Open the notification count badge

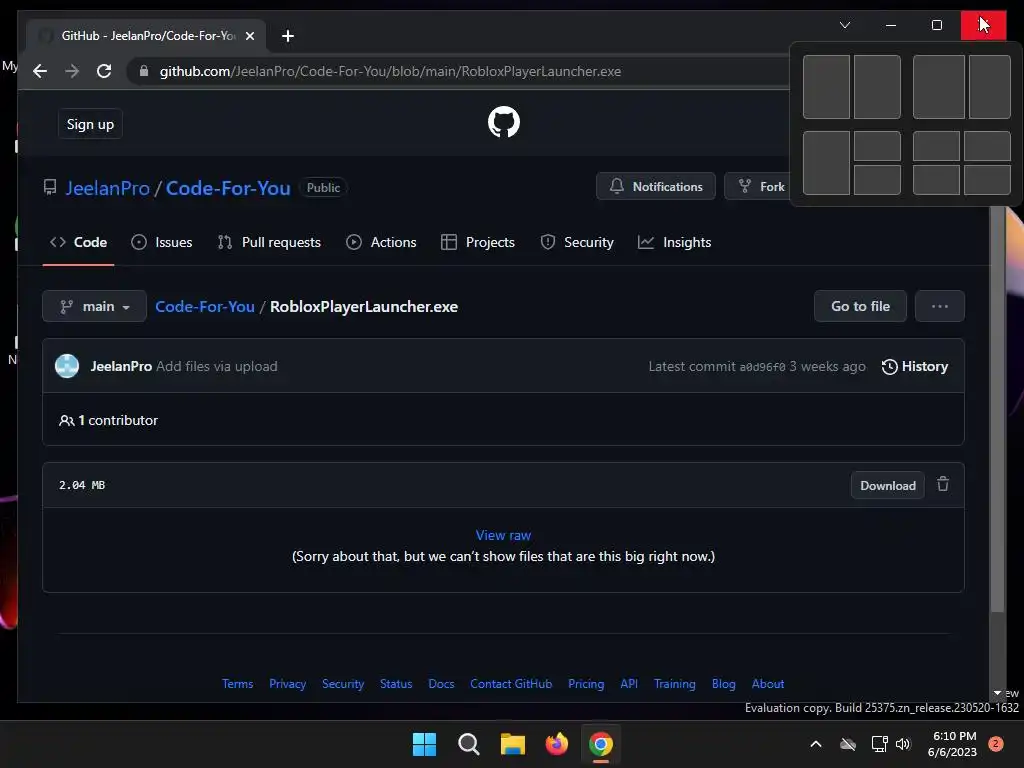995,744
